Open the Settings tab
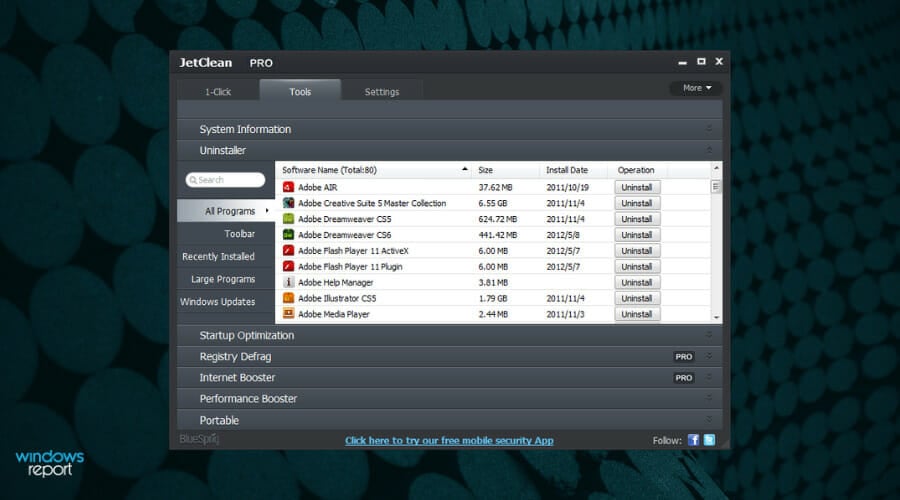Viewport: 900px width, 500px height. (382, 92)
